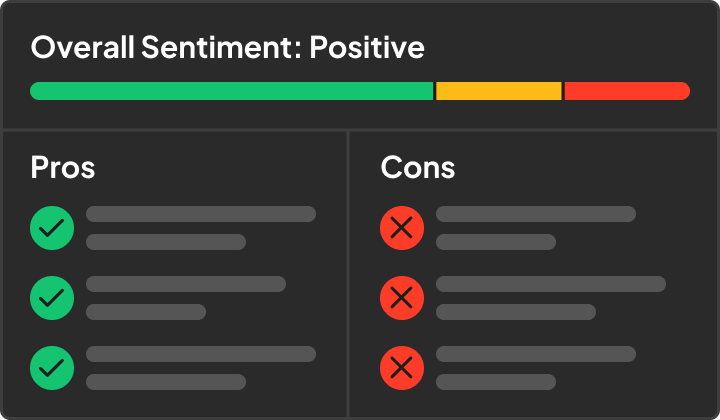Click first Pros item's shorter bottom line
The width and height of the screenshot is (720, 420).
(166, 242)
